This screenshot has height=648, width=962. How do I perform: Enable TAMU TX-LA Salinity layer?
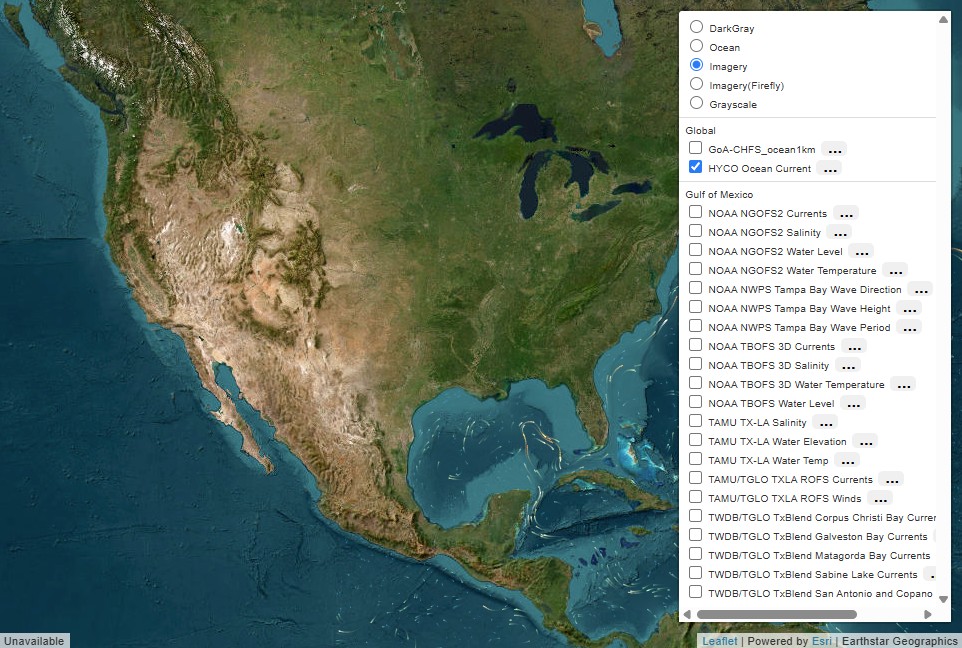(x=695, y=421)
